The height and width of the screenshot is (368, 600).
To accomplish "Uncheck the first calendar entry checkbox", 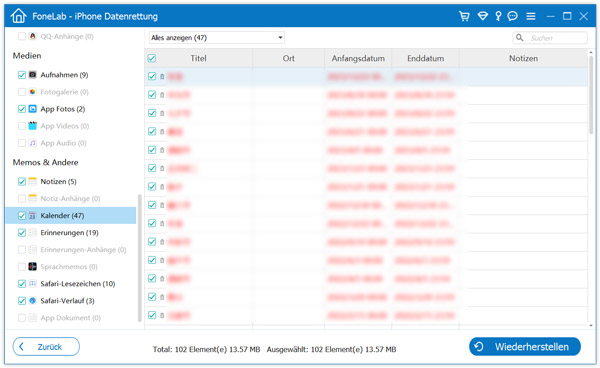I will tap(152, 77).
